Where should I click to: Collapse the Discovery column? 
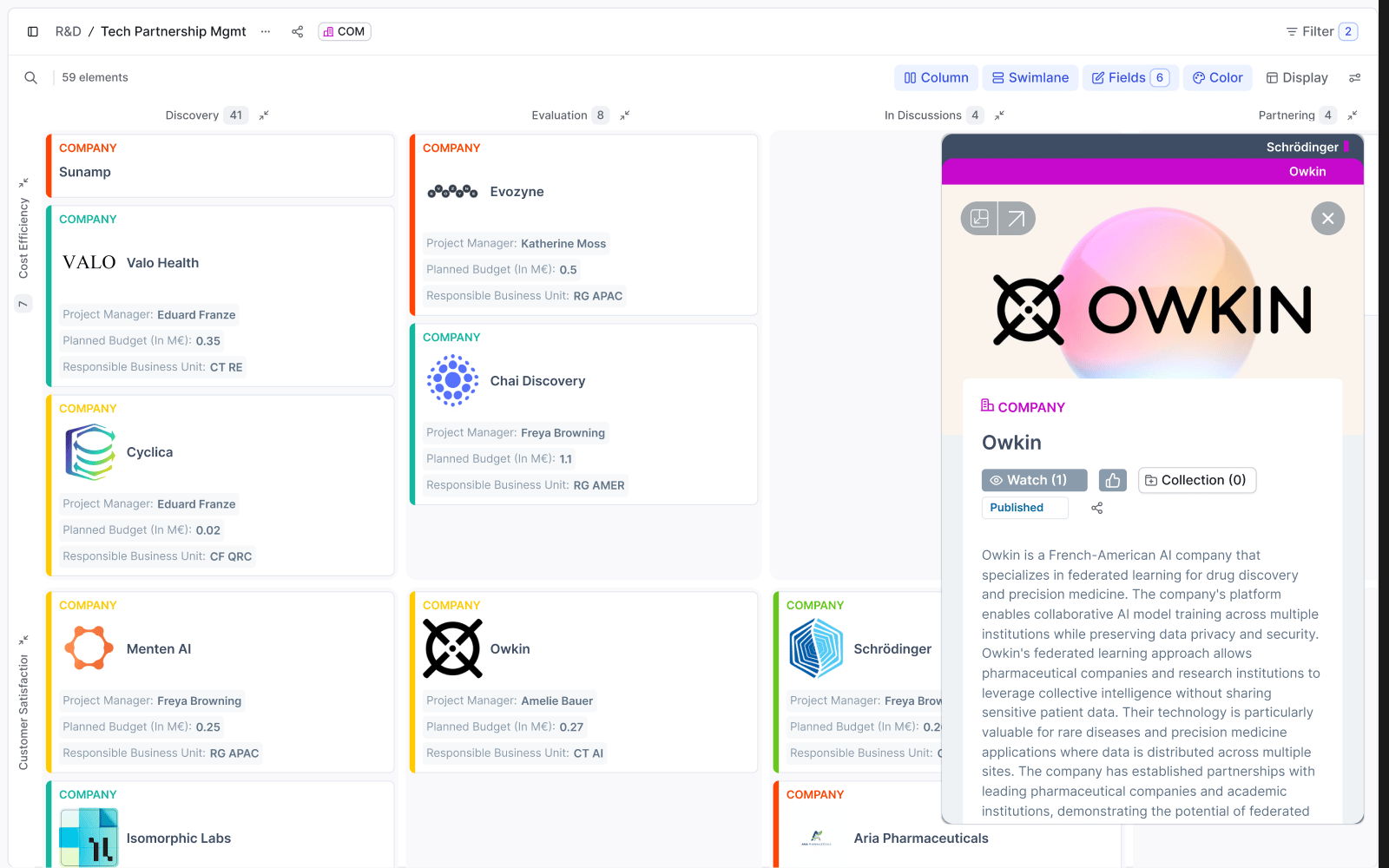264,115
